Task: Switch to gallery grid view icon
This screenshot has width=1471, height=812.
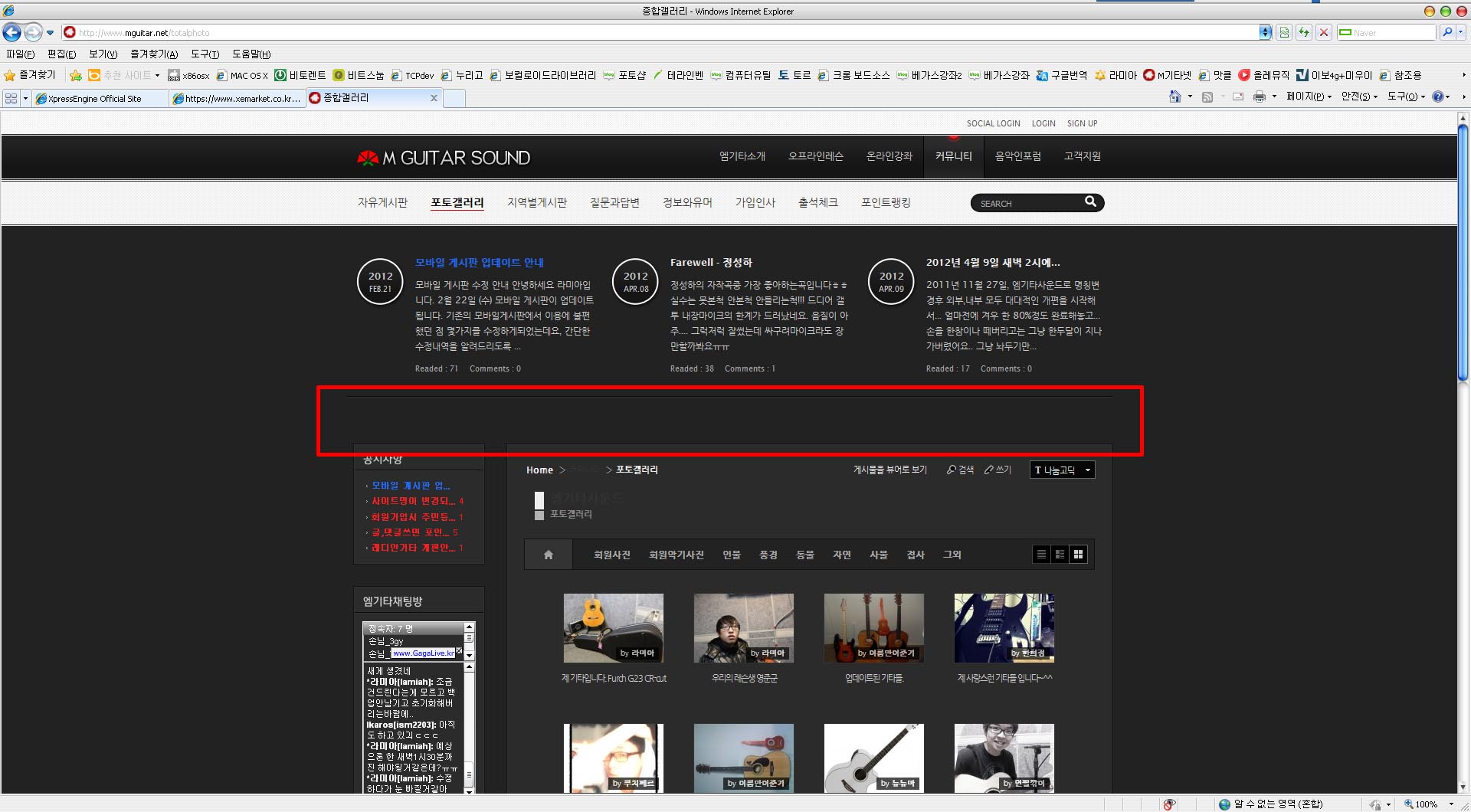Action: point(1078,555)
